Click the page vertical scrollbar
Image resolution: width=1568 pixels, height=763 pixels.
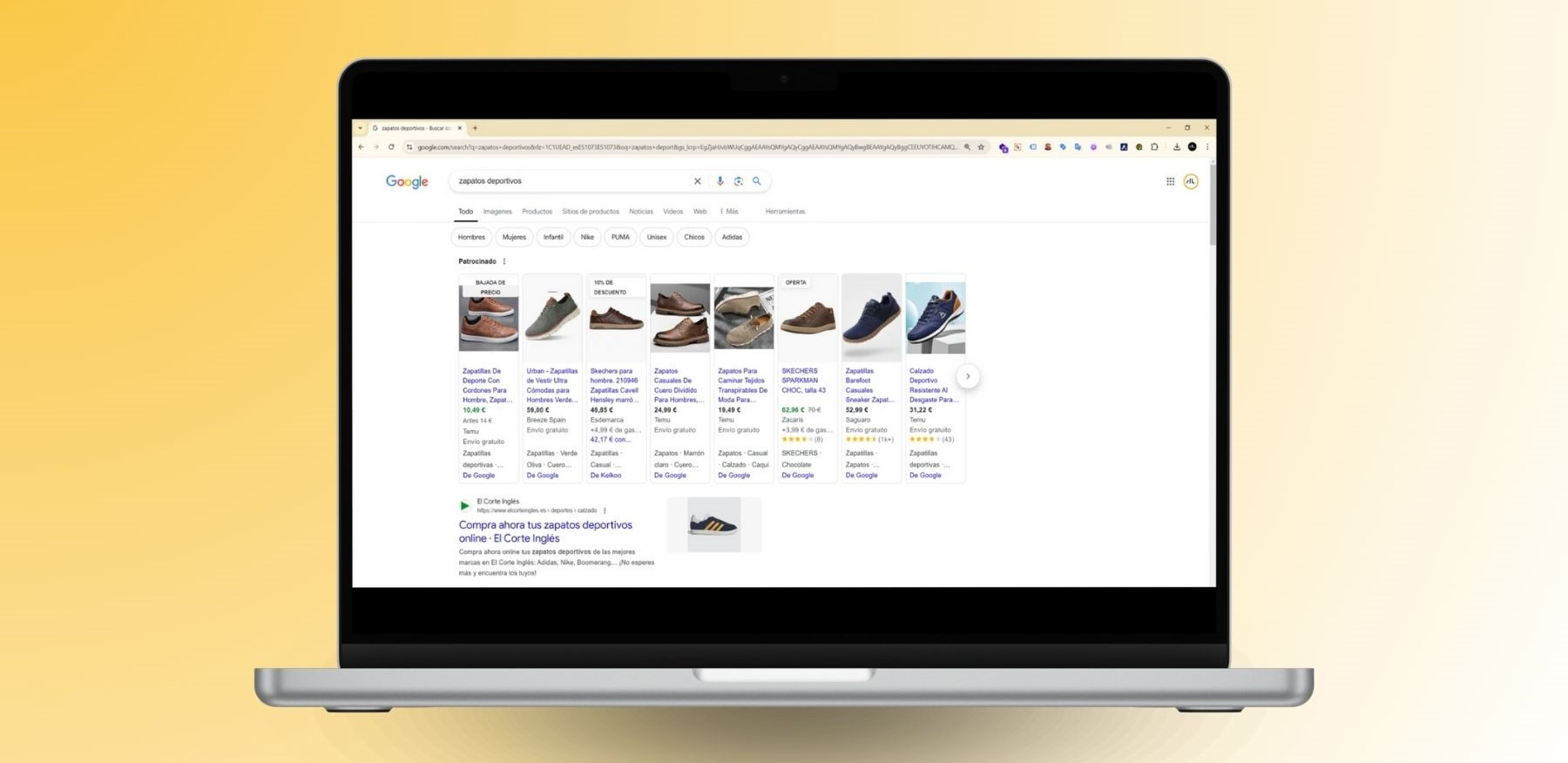(1212, 205)
